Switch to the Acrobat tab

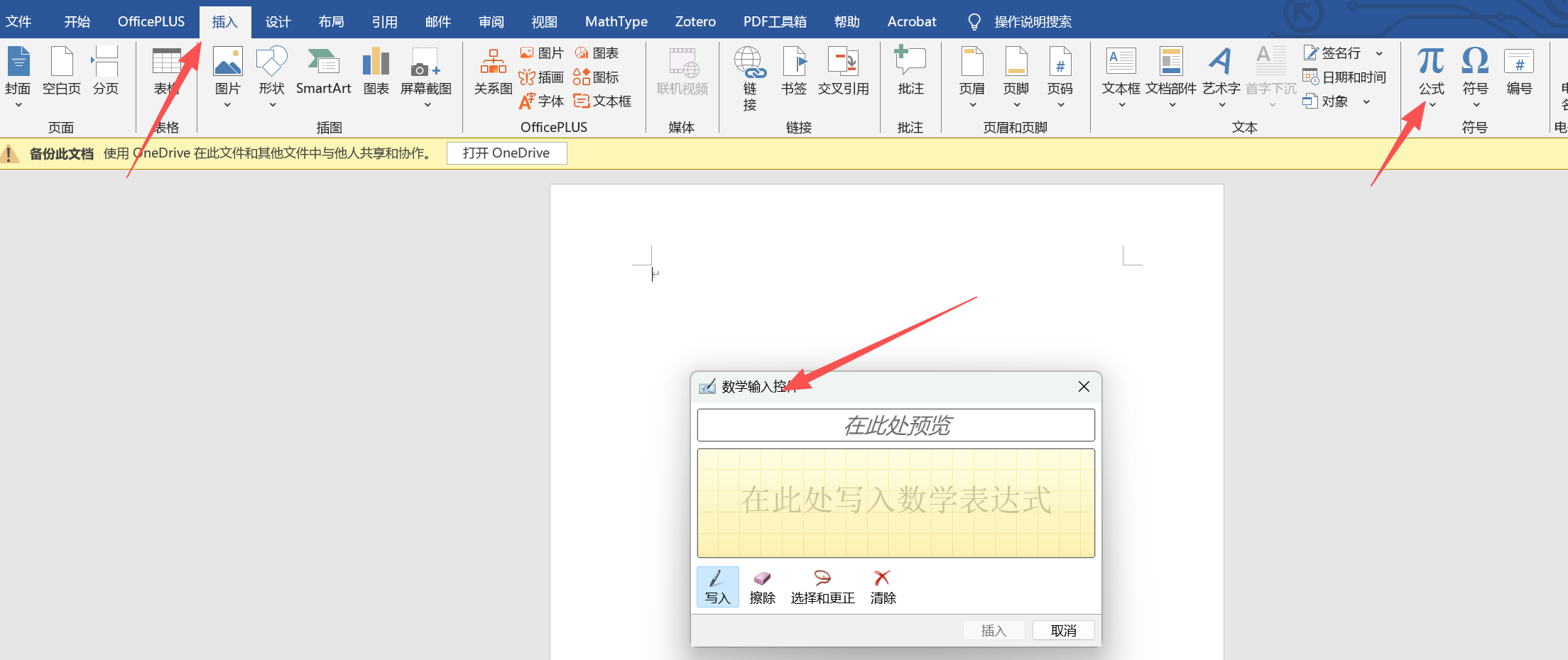(912, 21)
